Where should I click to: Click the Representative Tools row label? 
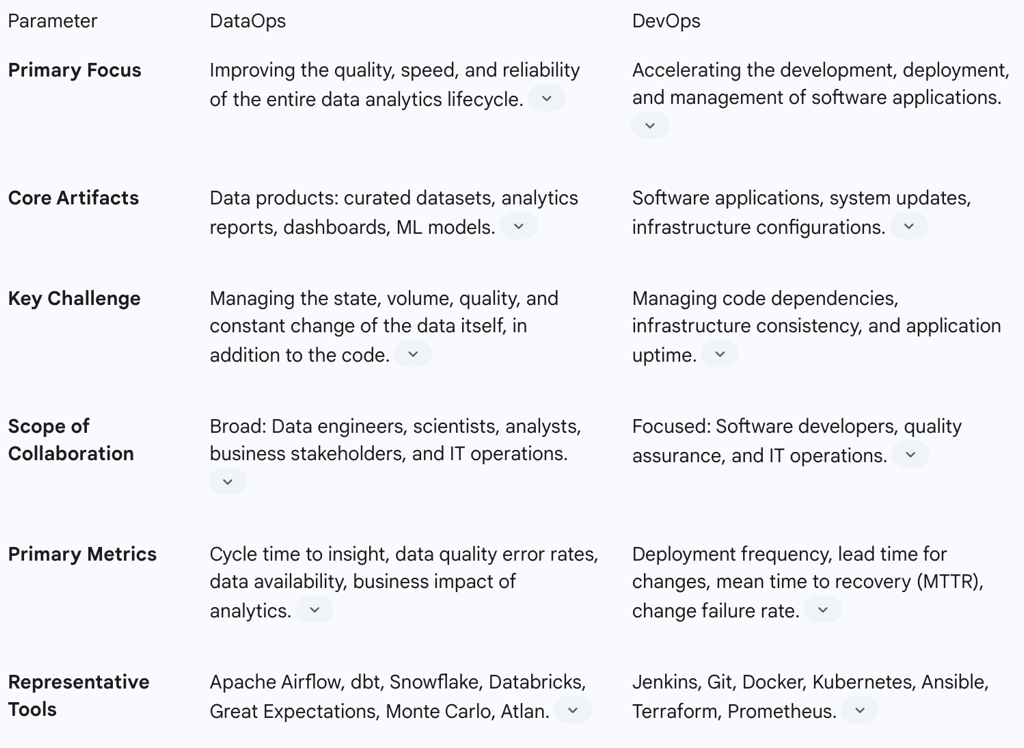click(x=79, y=696)
